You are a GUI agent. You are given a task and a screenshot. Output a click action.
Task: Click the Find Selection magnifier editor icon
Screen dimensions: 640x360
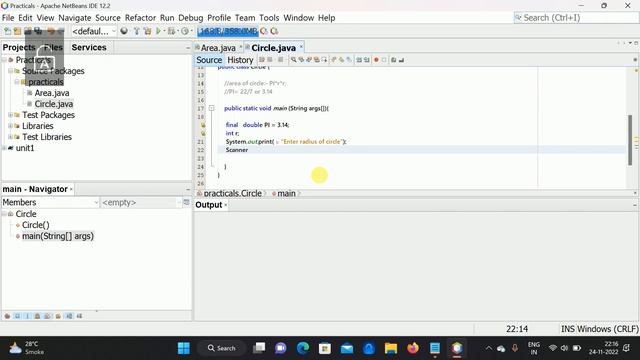tap(293, 60)
